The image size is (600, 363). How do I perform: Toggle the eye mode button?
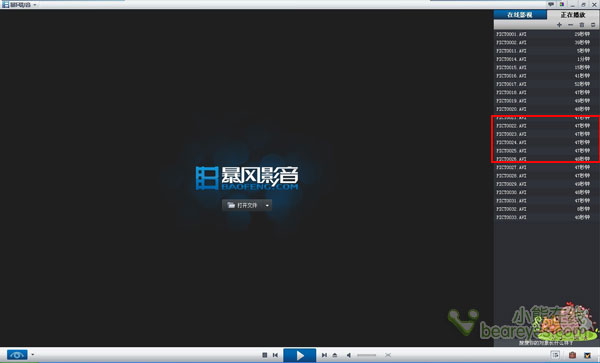click(x=17, y=355)
